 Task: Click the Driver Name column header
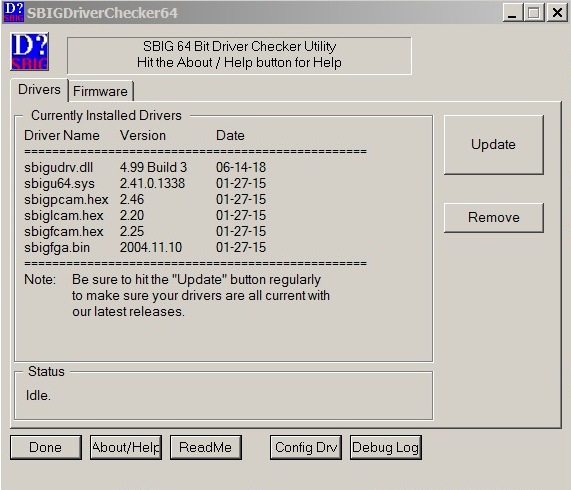[62, 135]
